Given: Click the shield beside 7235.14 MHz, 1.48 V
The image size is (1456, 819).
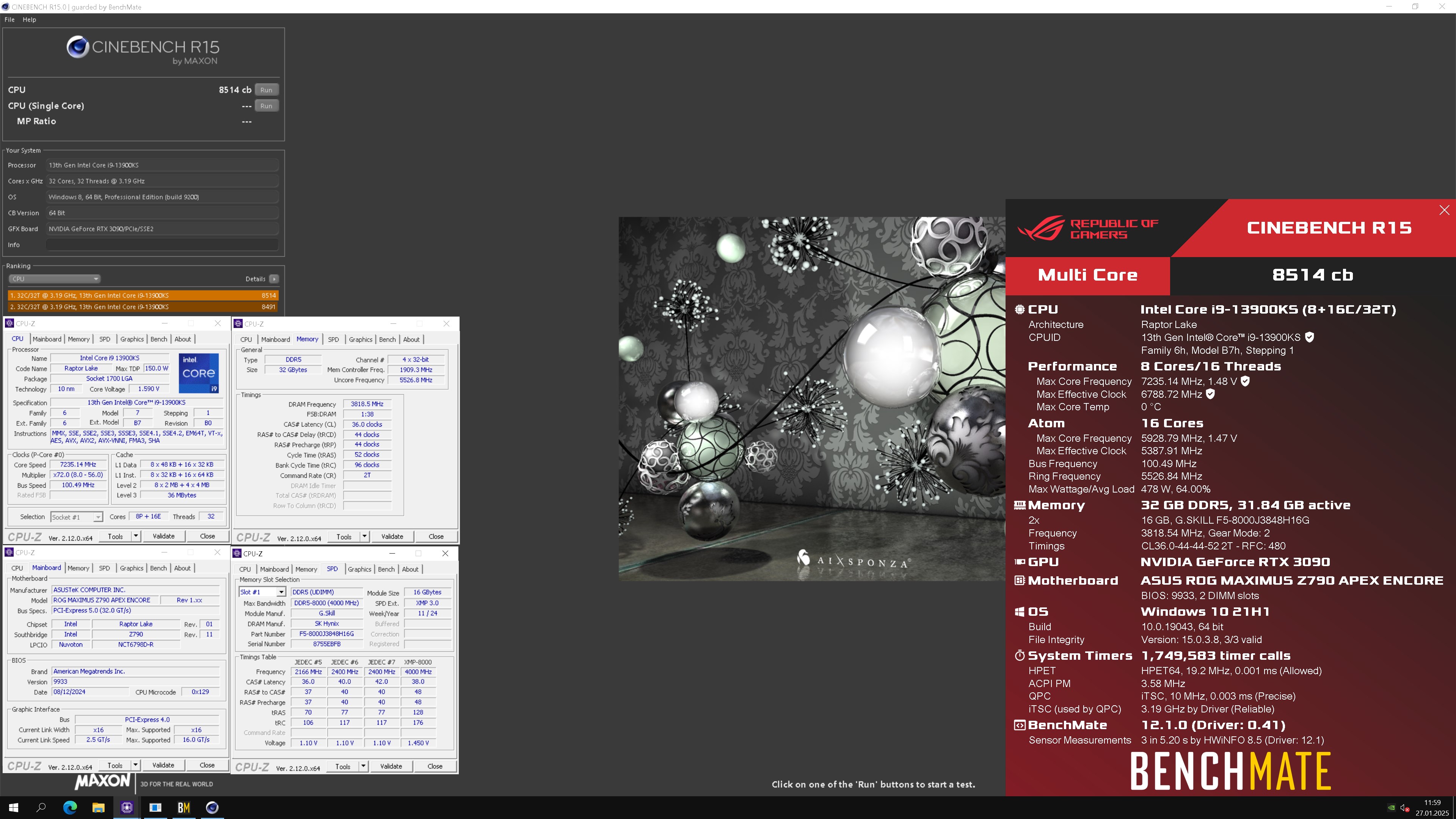Looking at the screenshot, I should (1245, 381).
